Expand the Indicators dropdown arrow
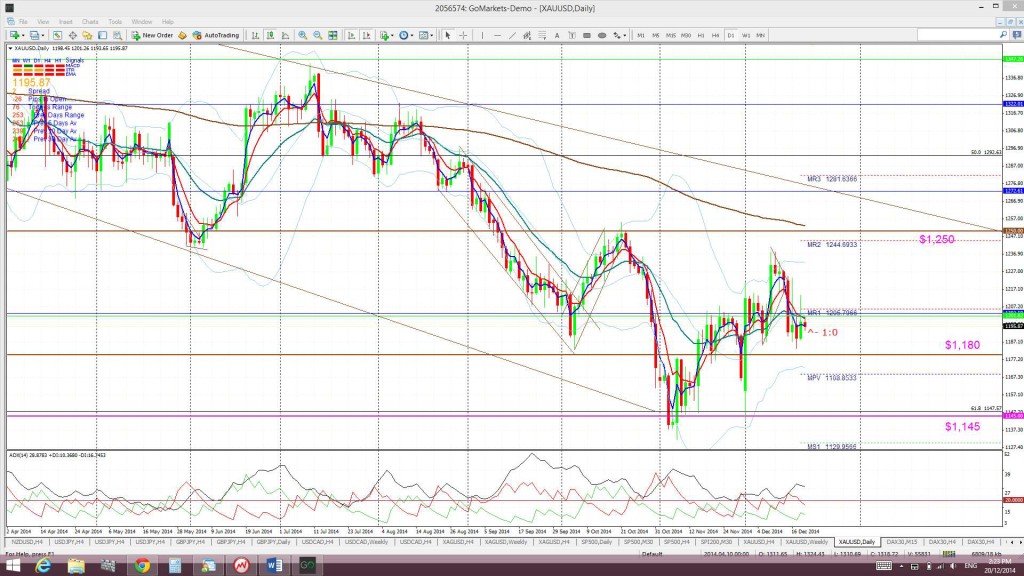The height and width of the screenshot is (576, 1024). (392, 35)
